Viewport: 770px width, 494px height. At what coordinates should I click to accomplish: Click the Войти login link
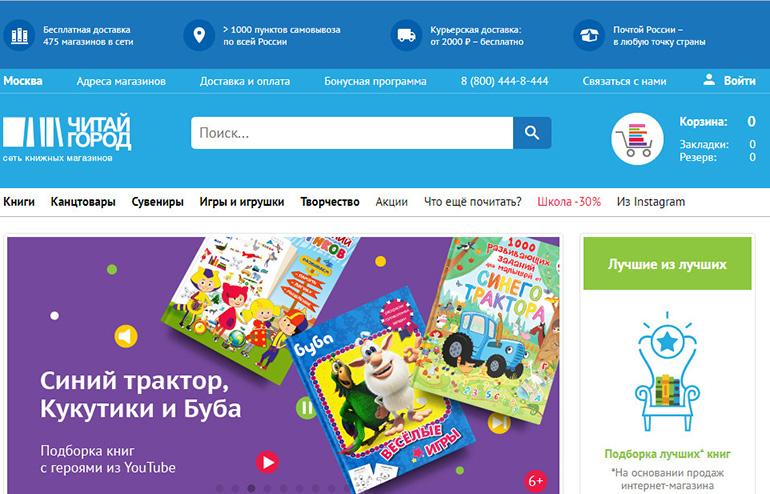tap(740, 81)
